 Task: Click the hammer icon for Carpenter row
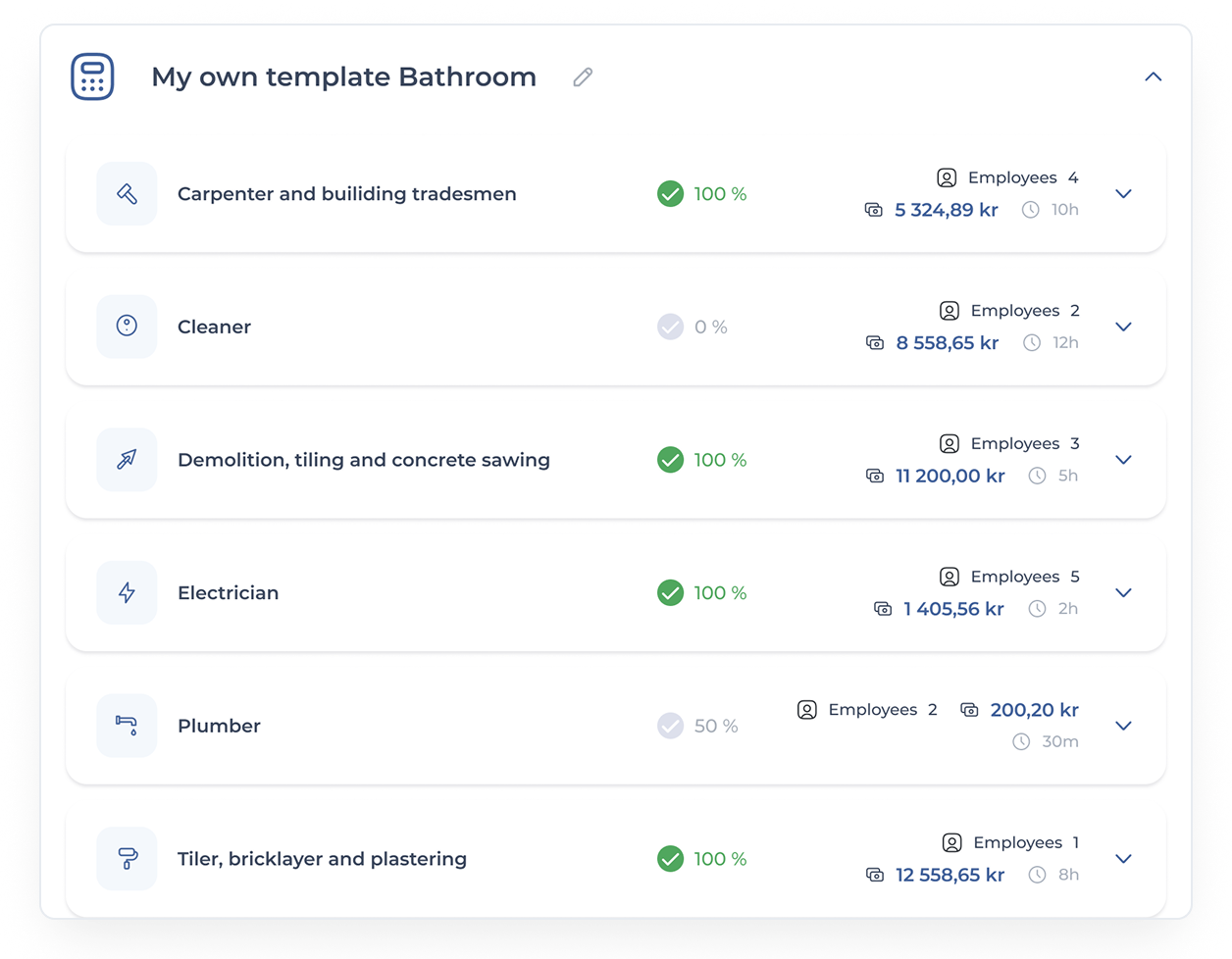click(127, 194)
